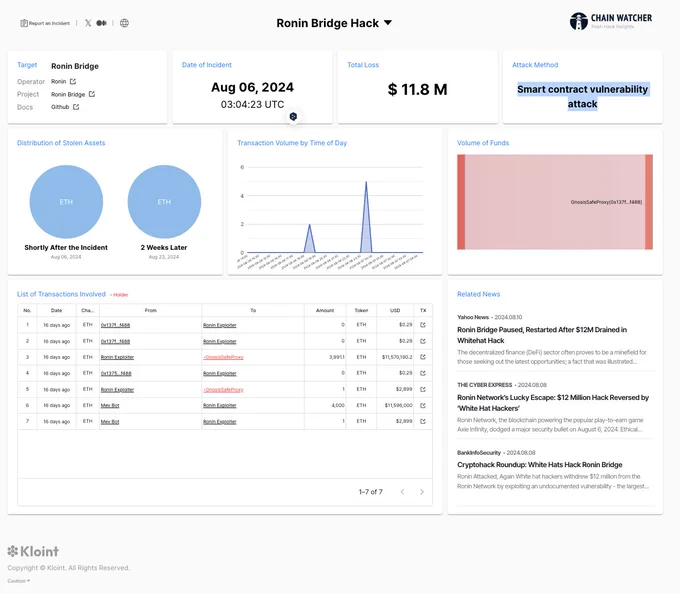The width and height of the screenshot is (680, 594).
Task: Open Ronin Exploiter To address in row 1
Action: click(219, 325)
